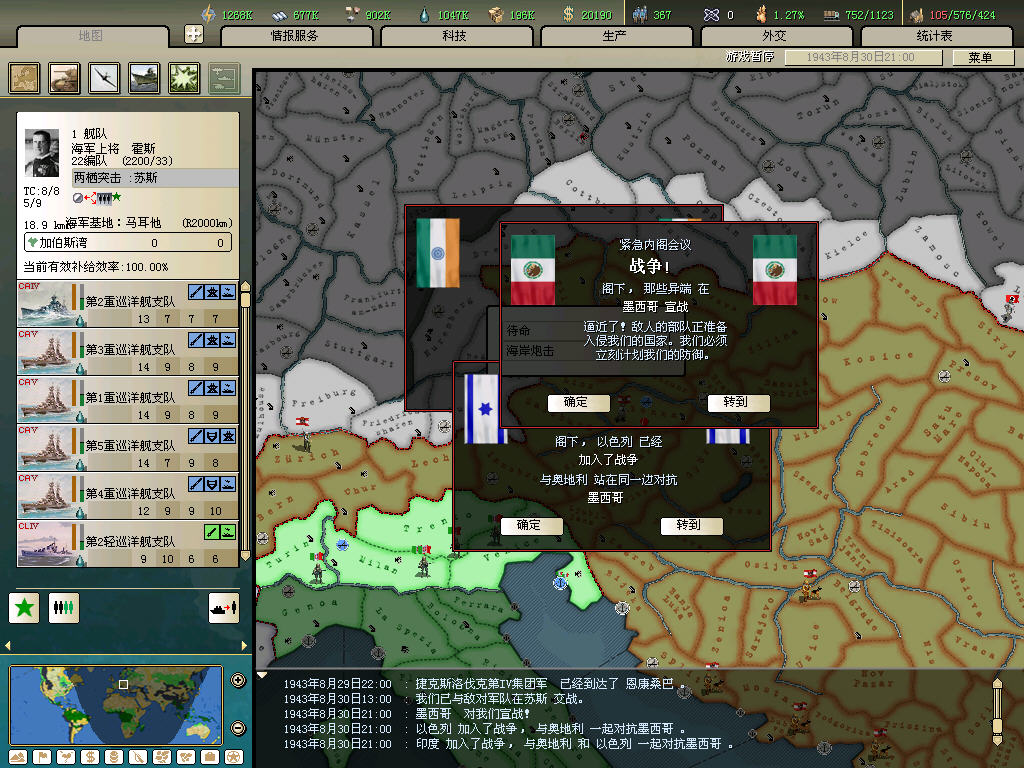Open the 情报服务 tab

(296, 36)
